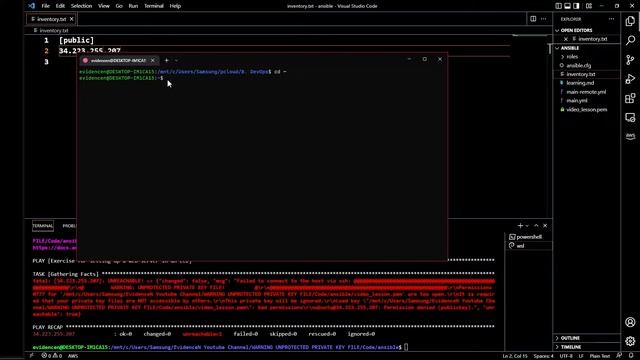Open editor More Actions ellipsis
Image resolution: width=640 pixels, height=360 pixels.
(x=544, y=19)
